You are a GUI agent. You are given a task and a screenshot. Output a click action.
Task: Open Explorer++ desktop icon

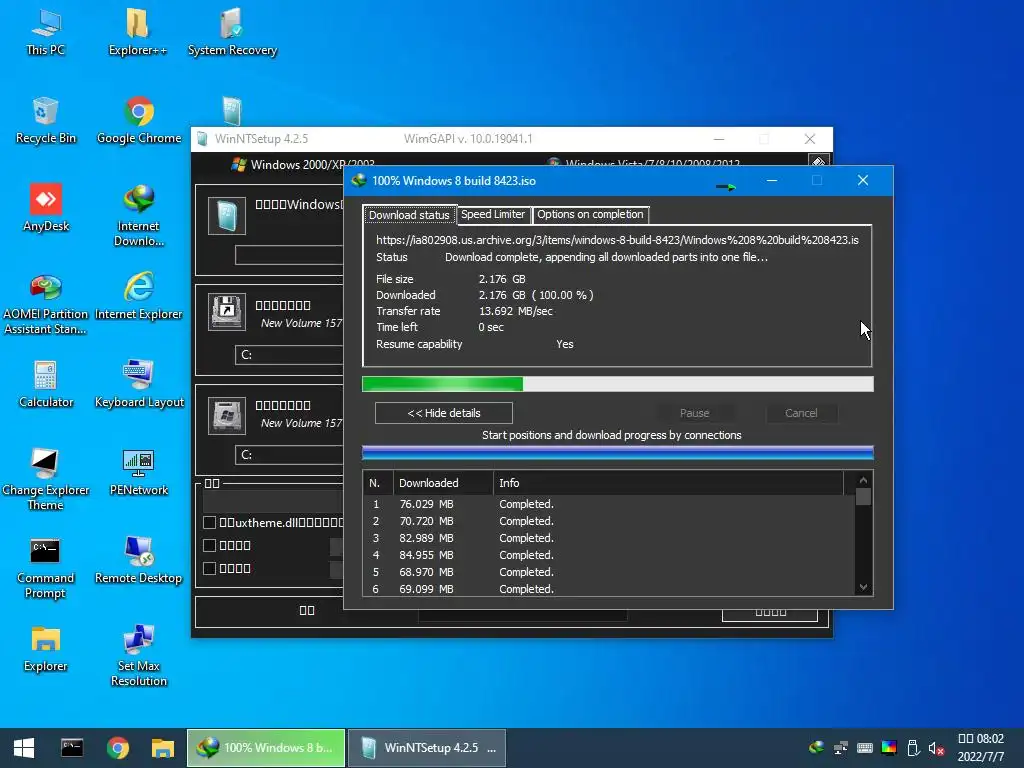click(137, 33)
